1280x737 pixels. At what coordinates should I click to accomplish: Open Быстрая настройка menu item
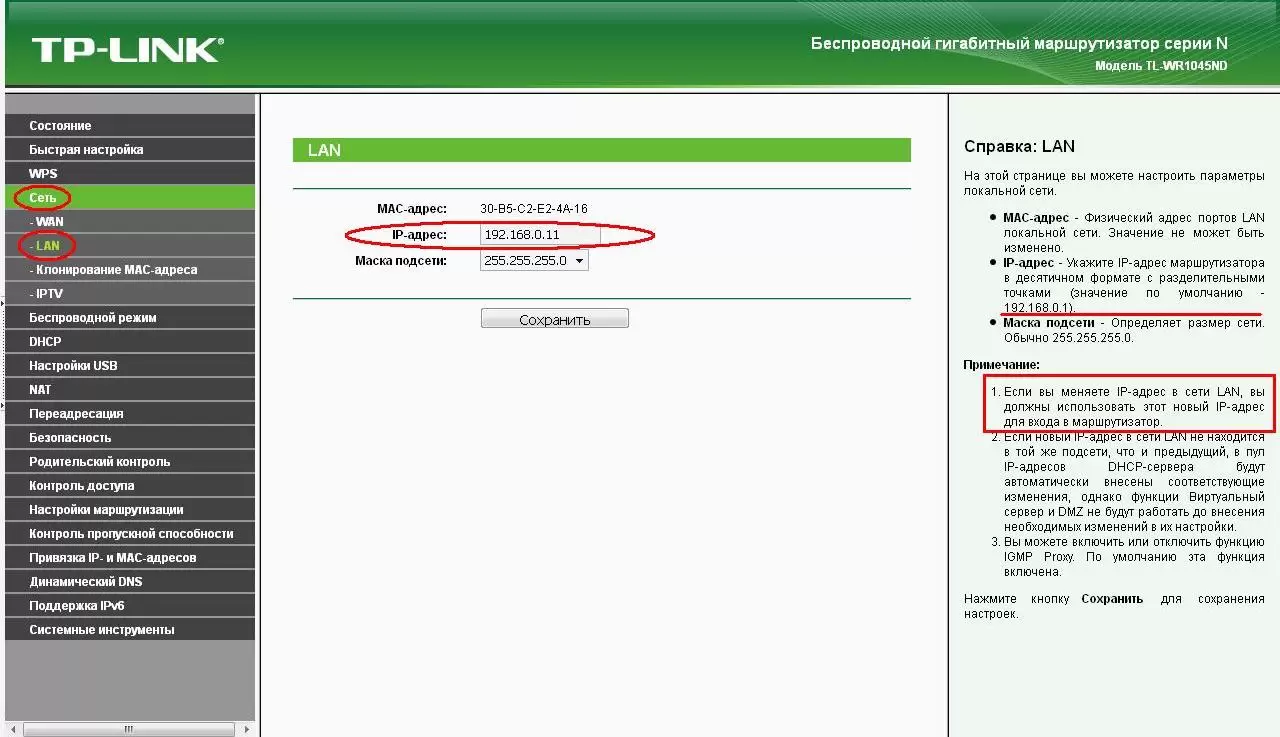(86, 150)
